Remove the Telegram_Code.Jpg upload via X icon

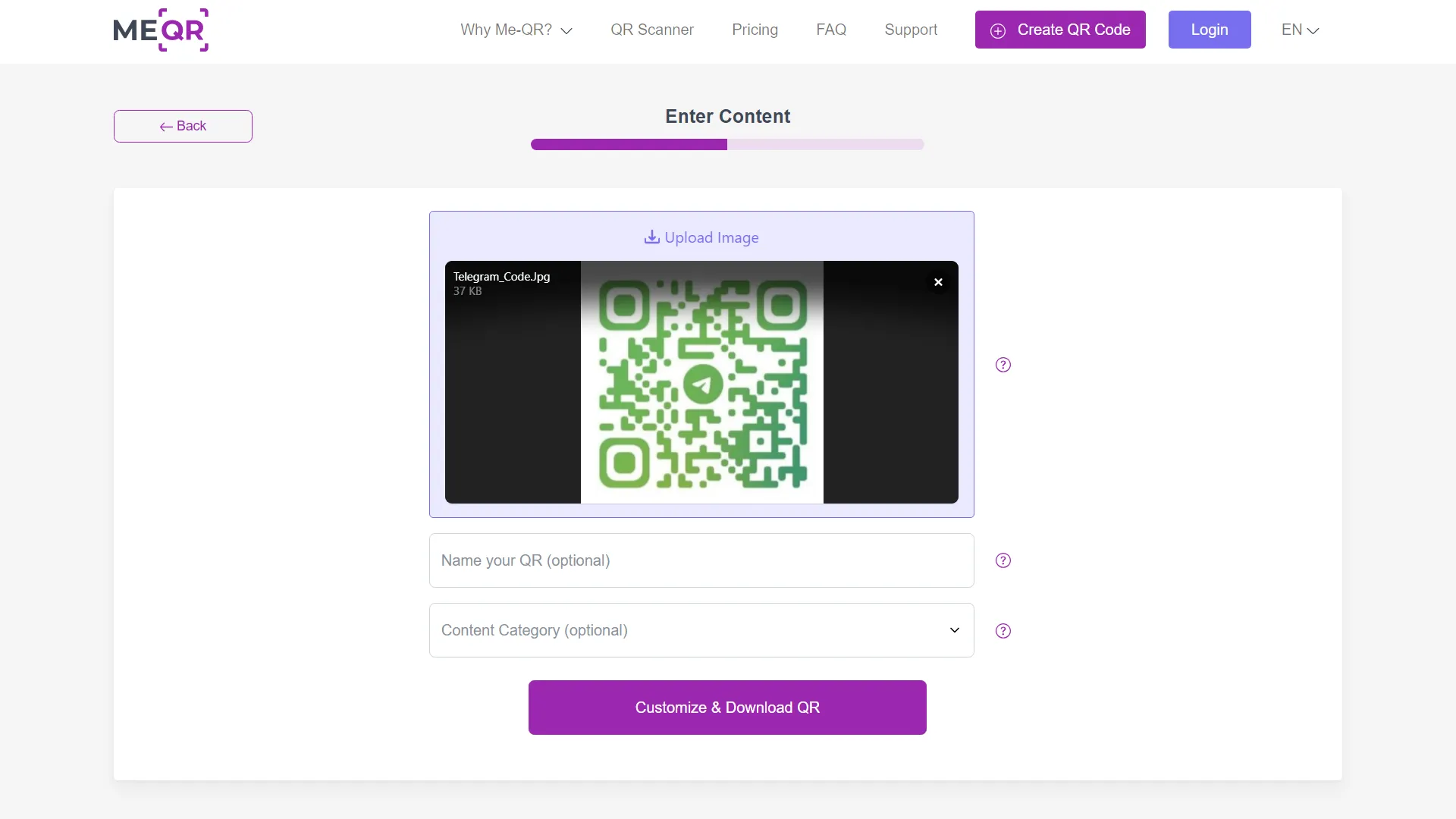(x=938, y=281)
